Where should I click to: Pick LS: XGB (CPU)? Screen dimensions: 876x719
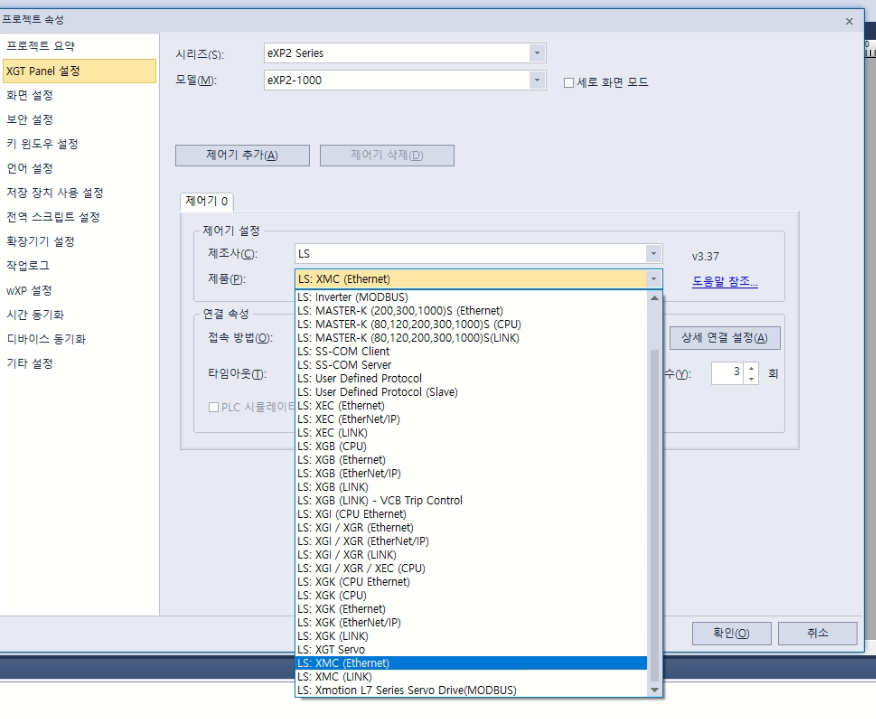click(471, 446)
